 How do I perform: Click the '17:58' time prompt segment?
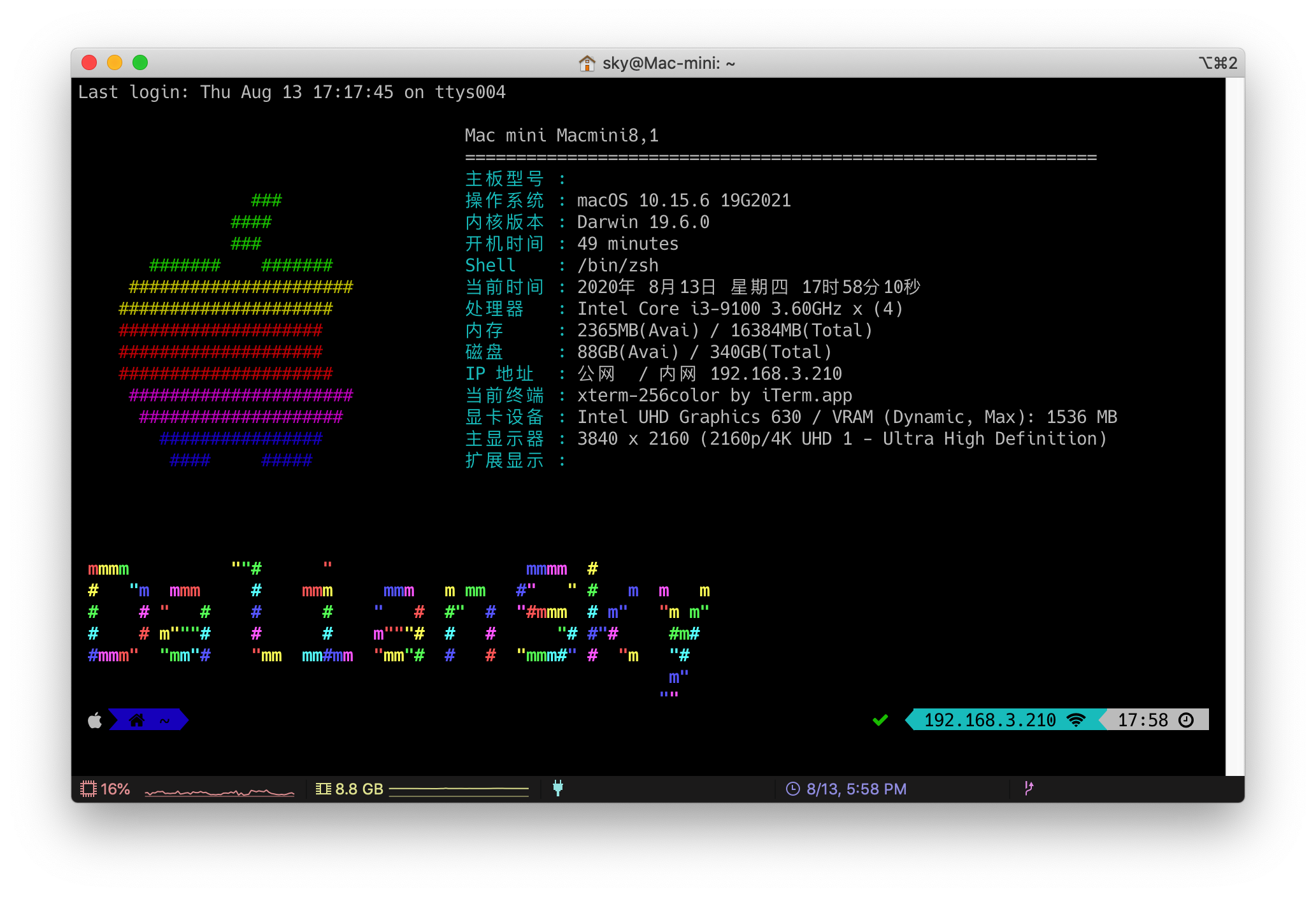[x=1143, y=720]
